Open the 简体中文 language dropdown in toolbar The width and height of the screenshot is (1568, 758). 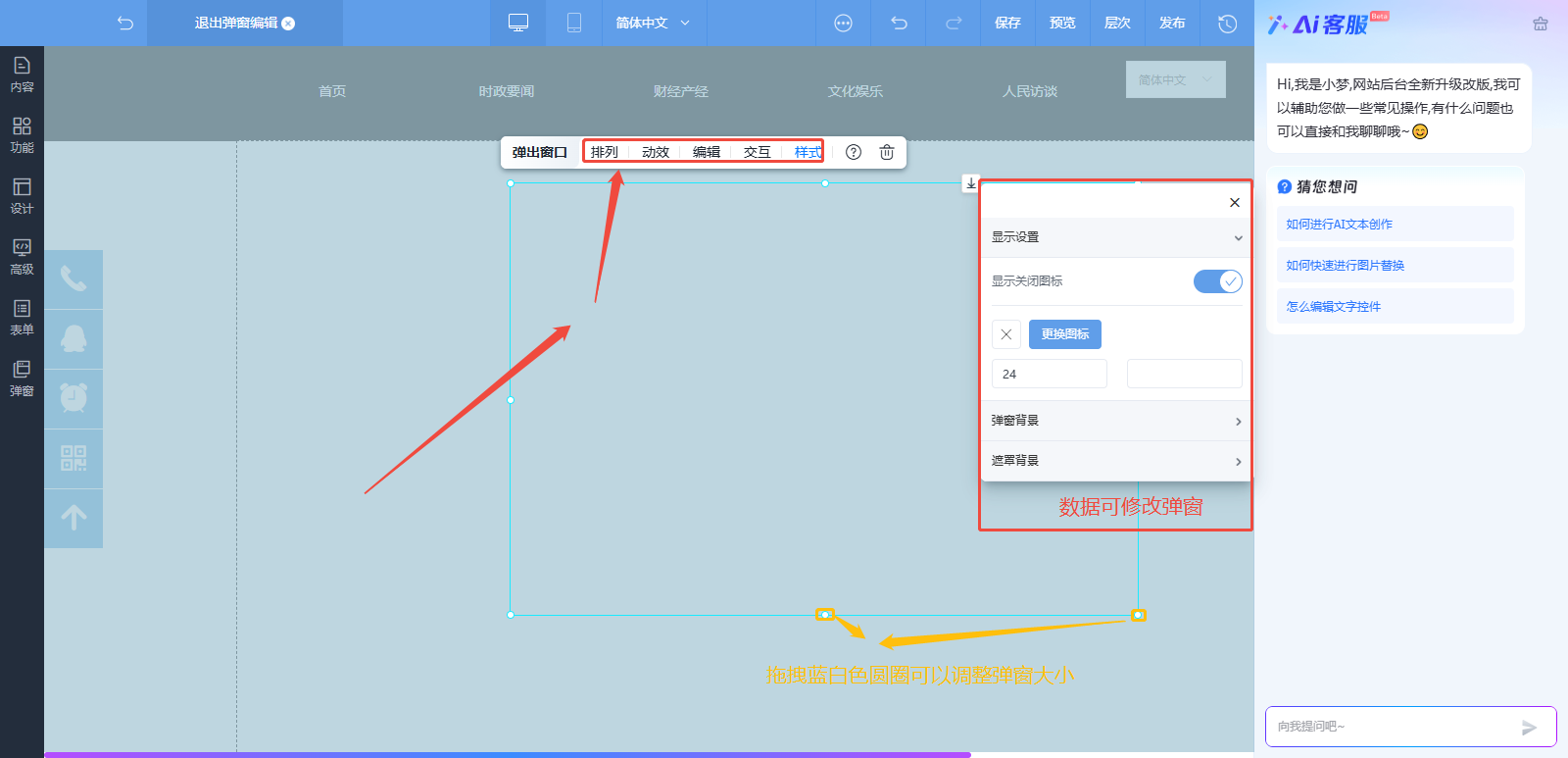[653, 23]
